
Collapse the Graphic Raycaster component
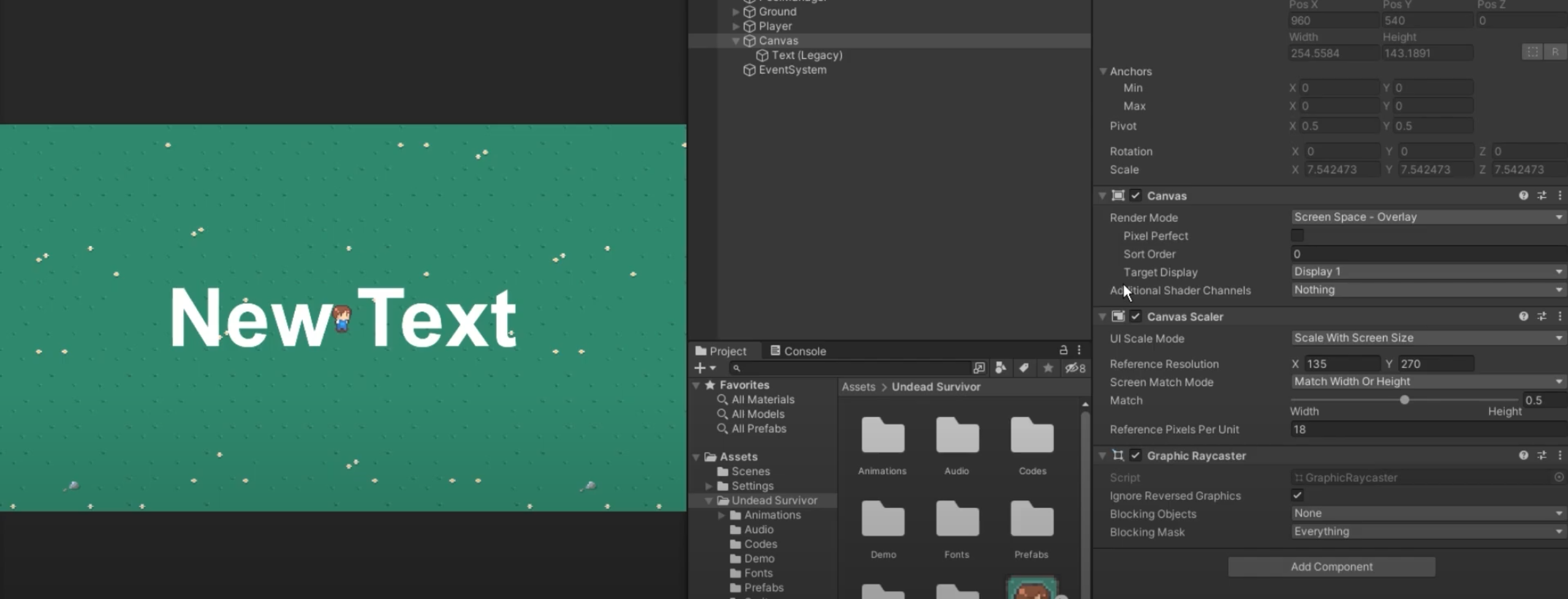pyautogui.click(x=1102, y=455)
